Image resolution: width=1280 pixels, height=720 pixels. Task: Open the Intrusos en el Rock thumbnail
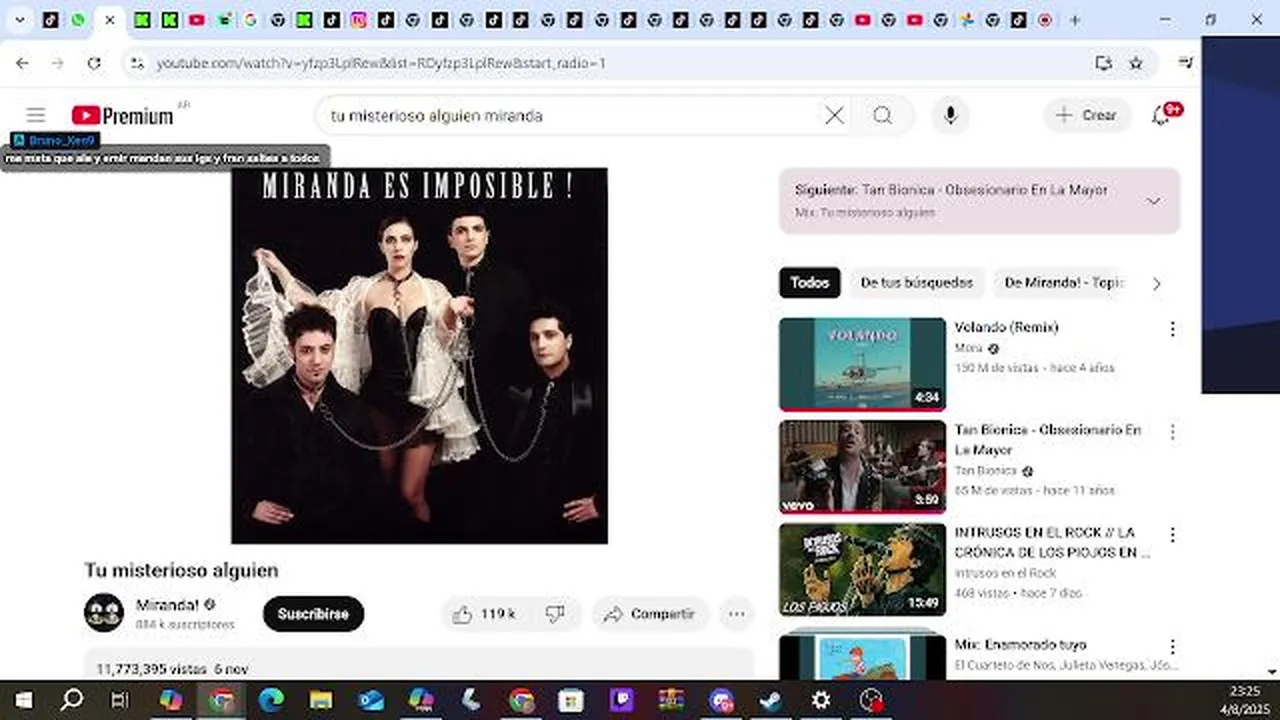tap(862, 570)
